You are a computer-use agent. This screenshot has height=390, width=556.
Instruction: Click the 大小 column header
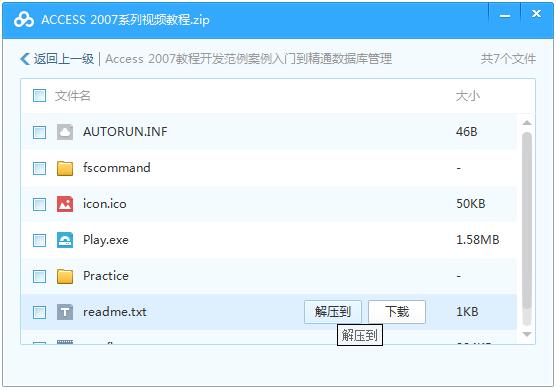(468, 96)
